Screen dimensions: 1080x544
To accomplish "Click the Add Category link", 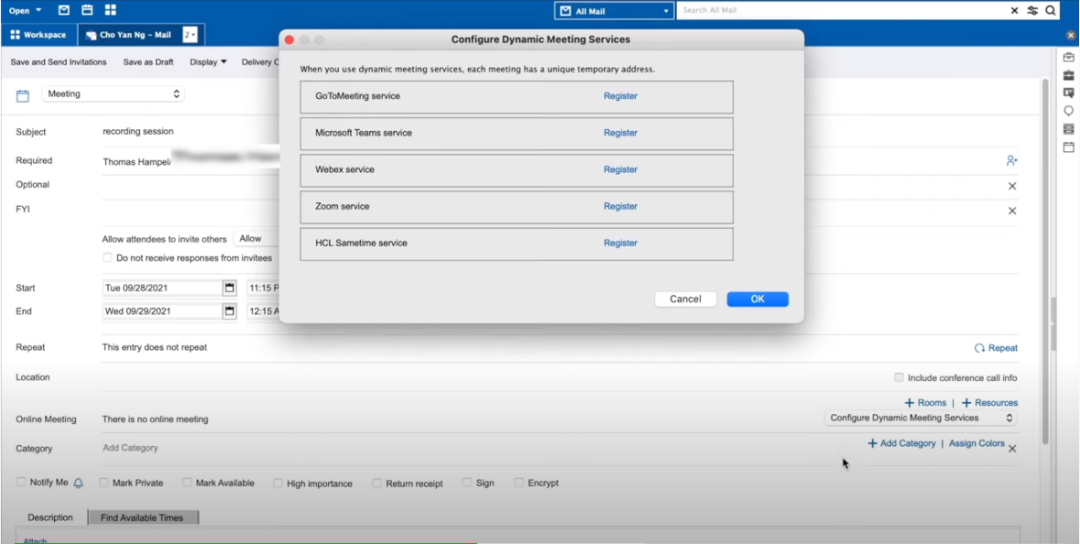I will pyautogui.click(x=902, y=443).
